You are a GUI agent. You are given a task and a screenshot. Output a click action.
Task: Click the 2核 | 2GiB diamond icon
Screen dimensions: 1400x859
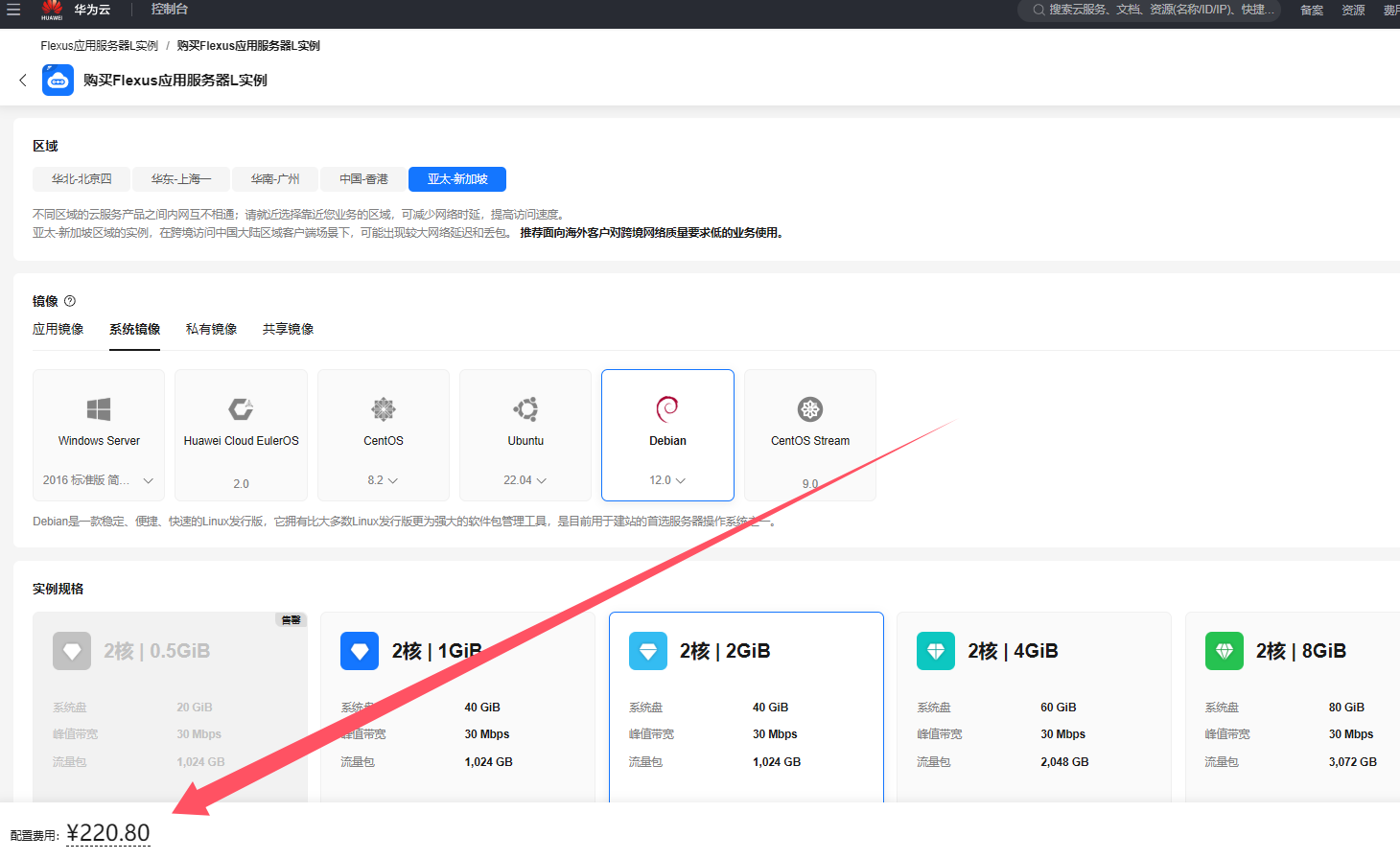(648, 651)
